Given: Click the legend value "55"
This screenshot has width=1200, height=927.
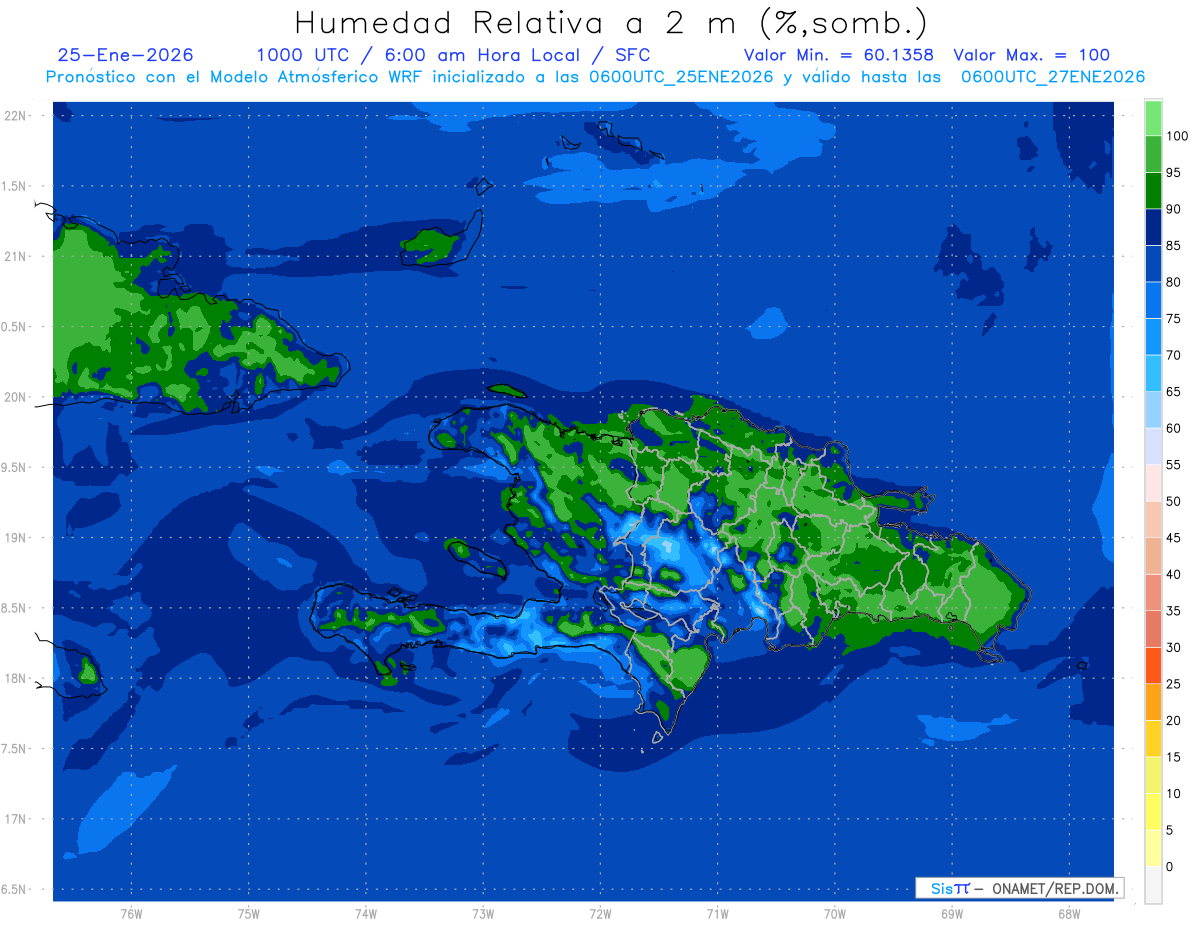Looking at the screenshot, I should click(1174, 465).
